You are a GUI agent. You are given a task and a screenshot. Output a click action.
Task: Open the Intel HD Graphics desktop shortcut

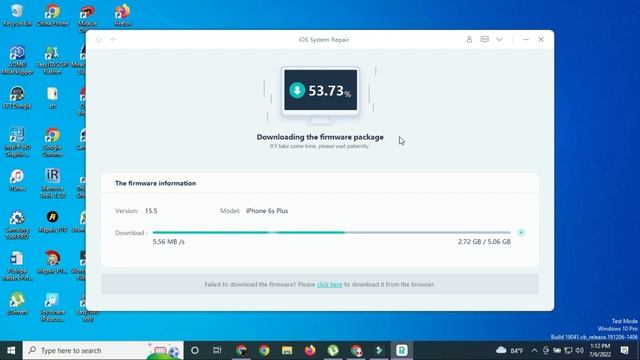tap(17, 142)
